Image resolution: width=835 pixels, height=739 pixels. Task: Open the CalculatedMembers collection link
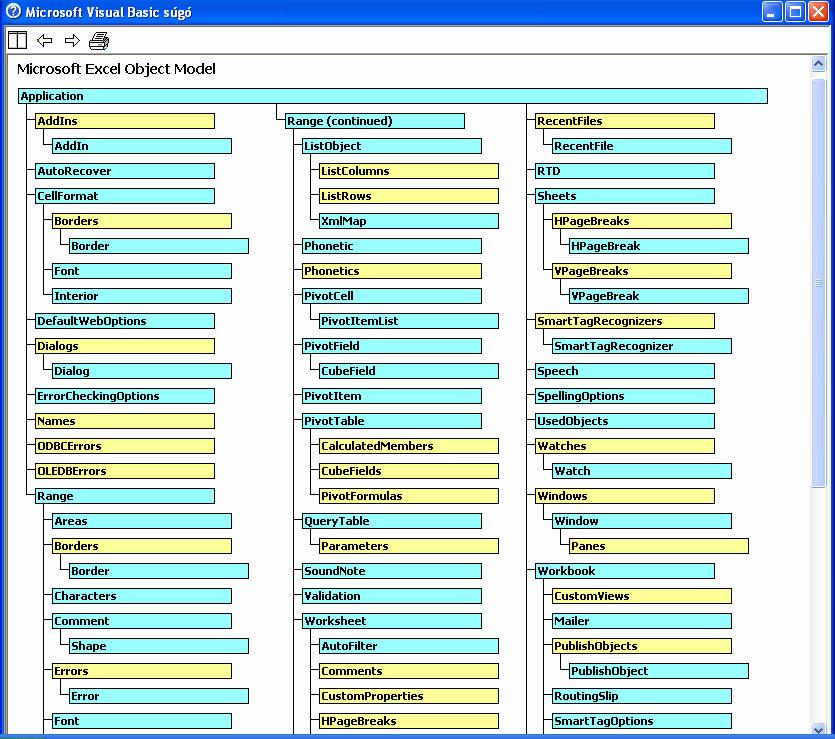(409, 446)
